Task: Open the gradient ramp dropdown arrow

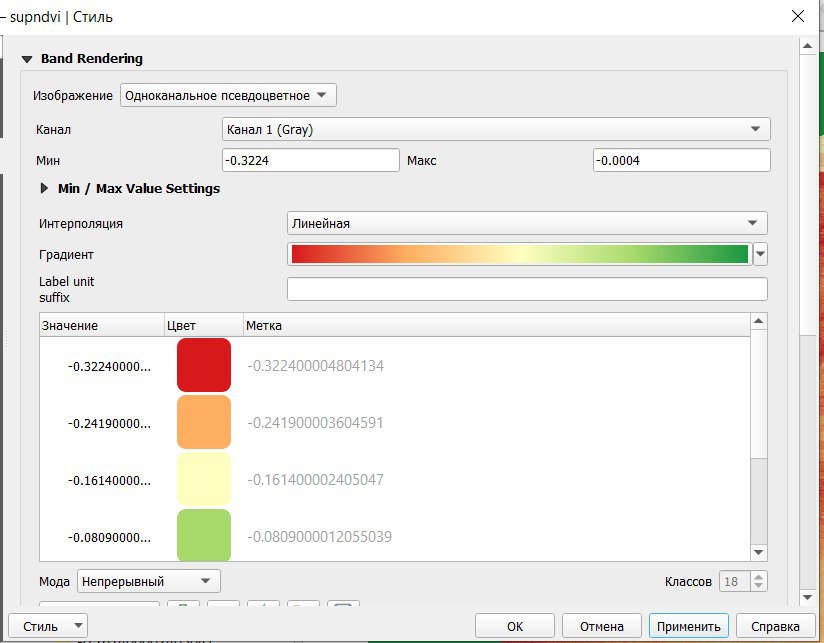Action: [760, 254]
